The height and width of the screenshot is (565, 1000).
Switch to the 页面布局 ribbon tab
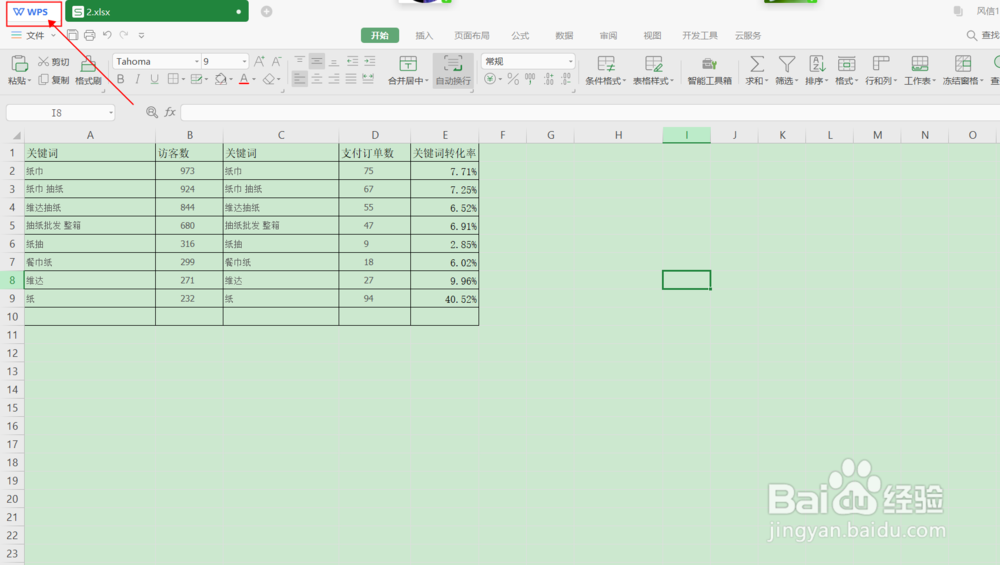(x=472, y=35)
